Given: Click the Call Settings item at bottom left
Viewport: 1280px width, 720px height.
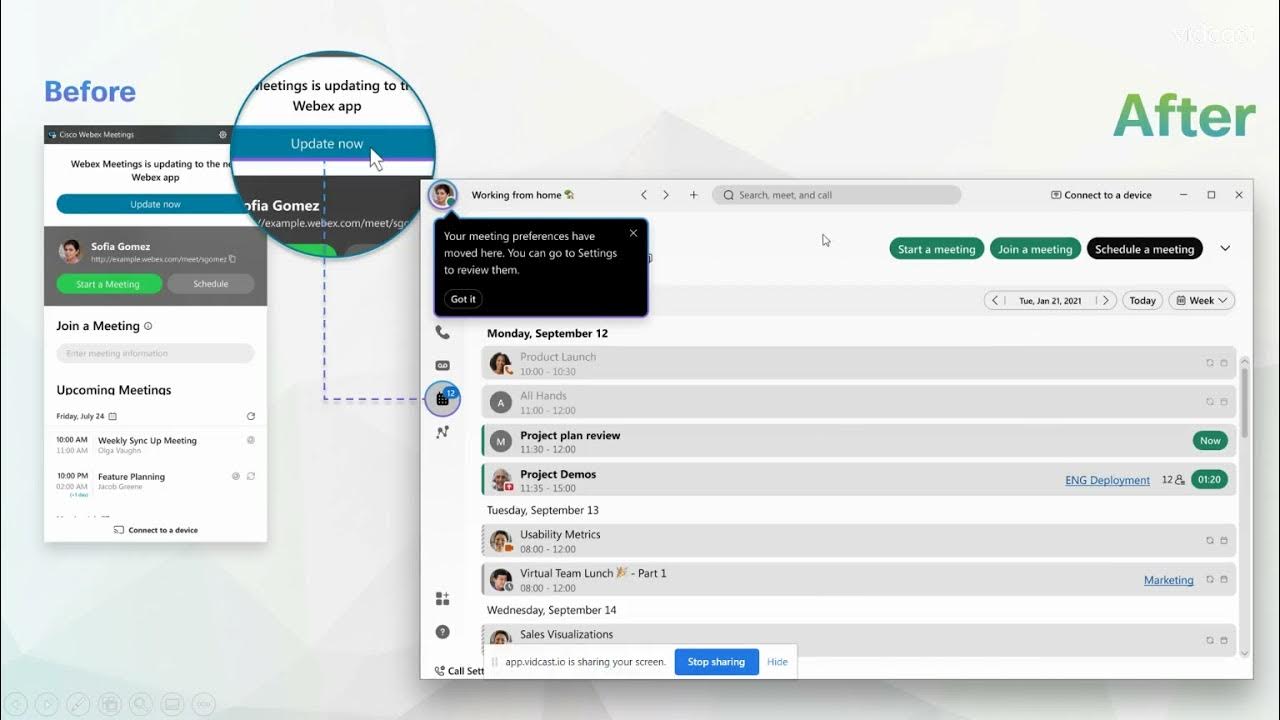Looking at the screenshot, I should (x=459, y=671).
